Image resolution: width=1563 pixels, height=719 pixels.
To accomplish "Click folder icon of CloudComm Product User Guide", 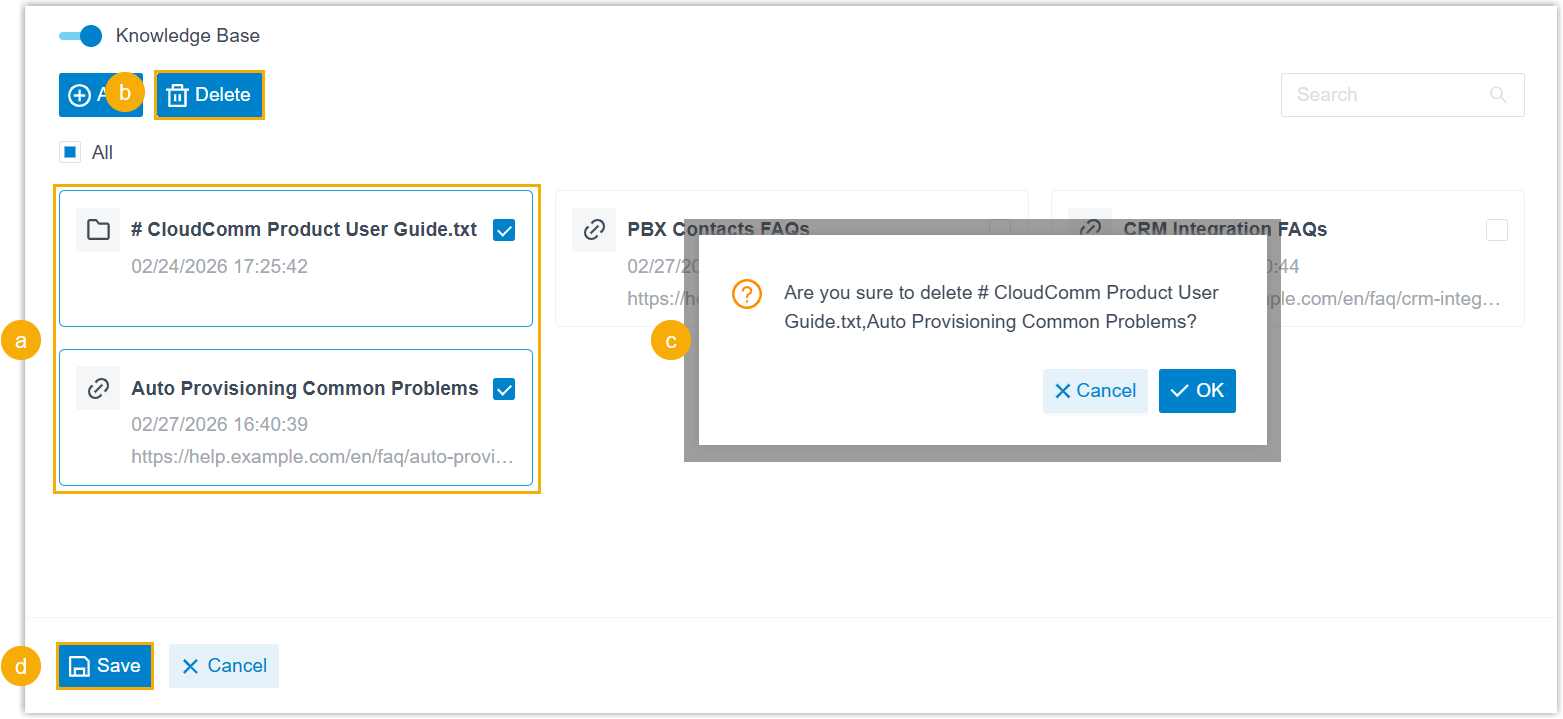I will tap(98, 230).
